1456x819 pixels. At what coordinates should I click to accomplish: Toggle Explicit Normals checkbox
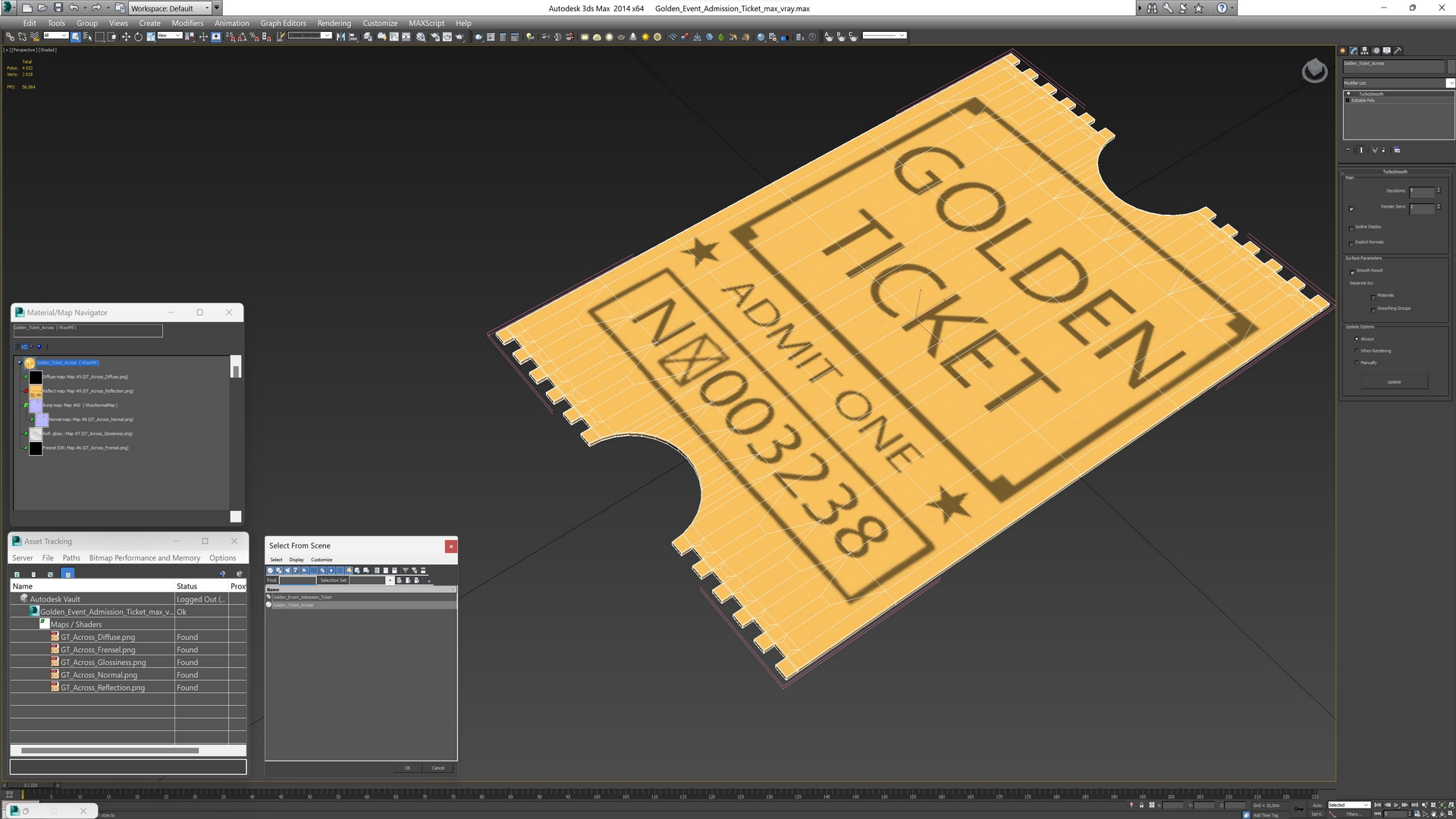tap(1351, 243)
